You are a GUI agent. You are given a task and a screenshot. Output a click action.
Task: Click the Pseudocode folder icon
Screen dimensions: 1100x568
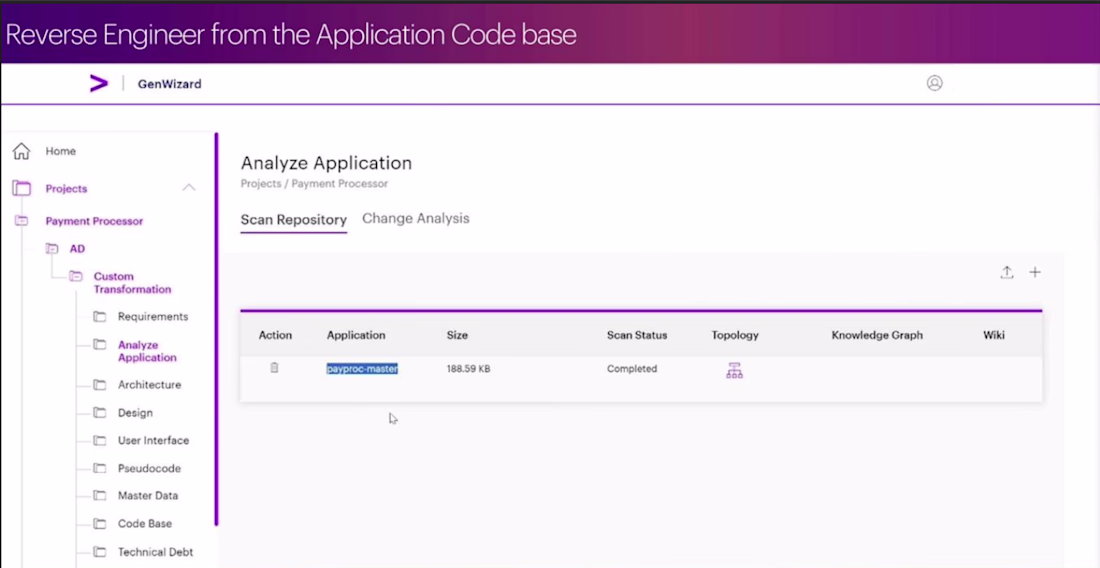[x=100, y=468]
